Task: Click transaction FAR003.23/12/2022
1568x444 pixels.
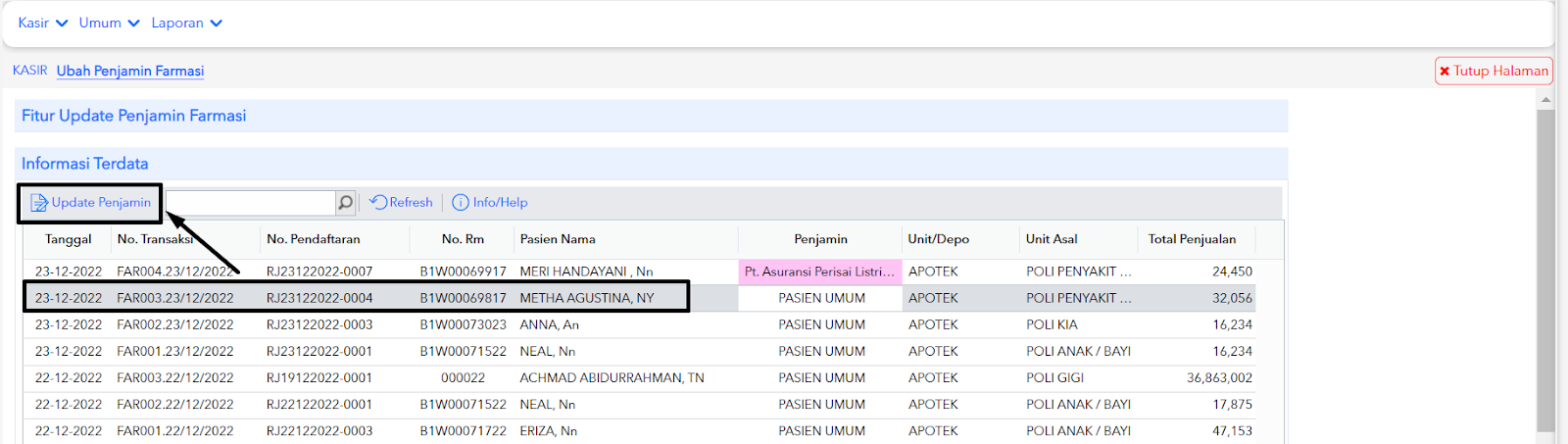Action: click(175, 298)
